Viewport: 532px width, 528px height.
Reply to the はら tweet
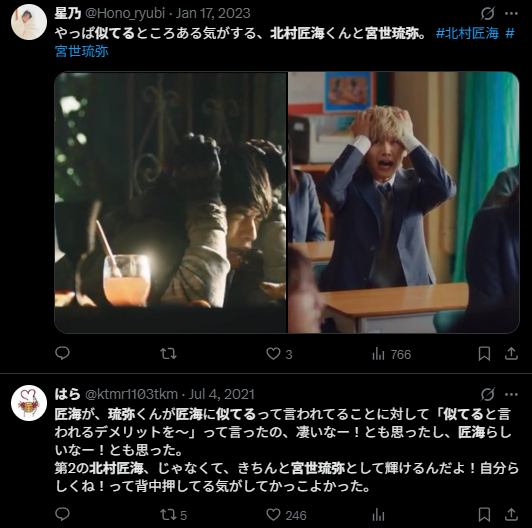pyautogui.click(x=62, y=514)
